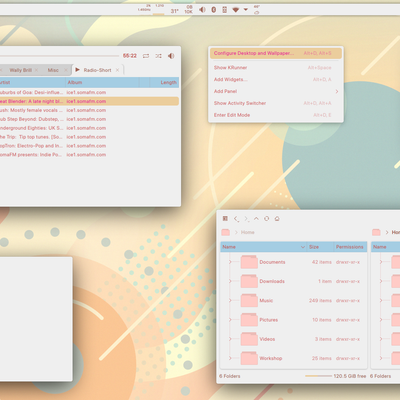Choose Show KRunner from the context menu
The width and height of the screenshot is (400, 400).
click(276, 68)
